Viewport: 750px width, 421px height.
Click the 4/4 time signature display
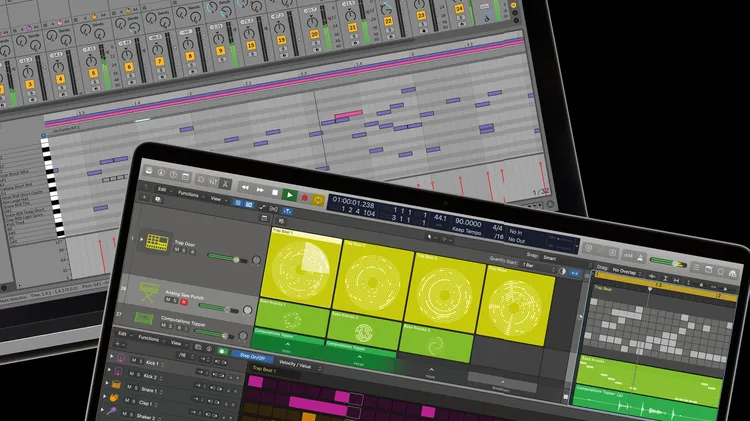pyautogui.click(x=497, y=228)
